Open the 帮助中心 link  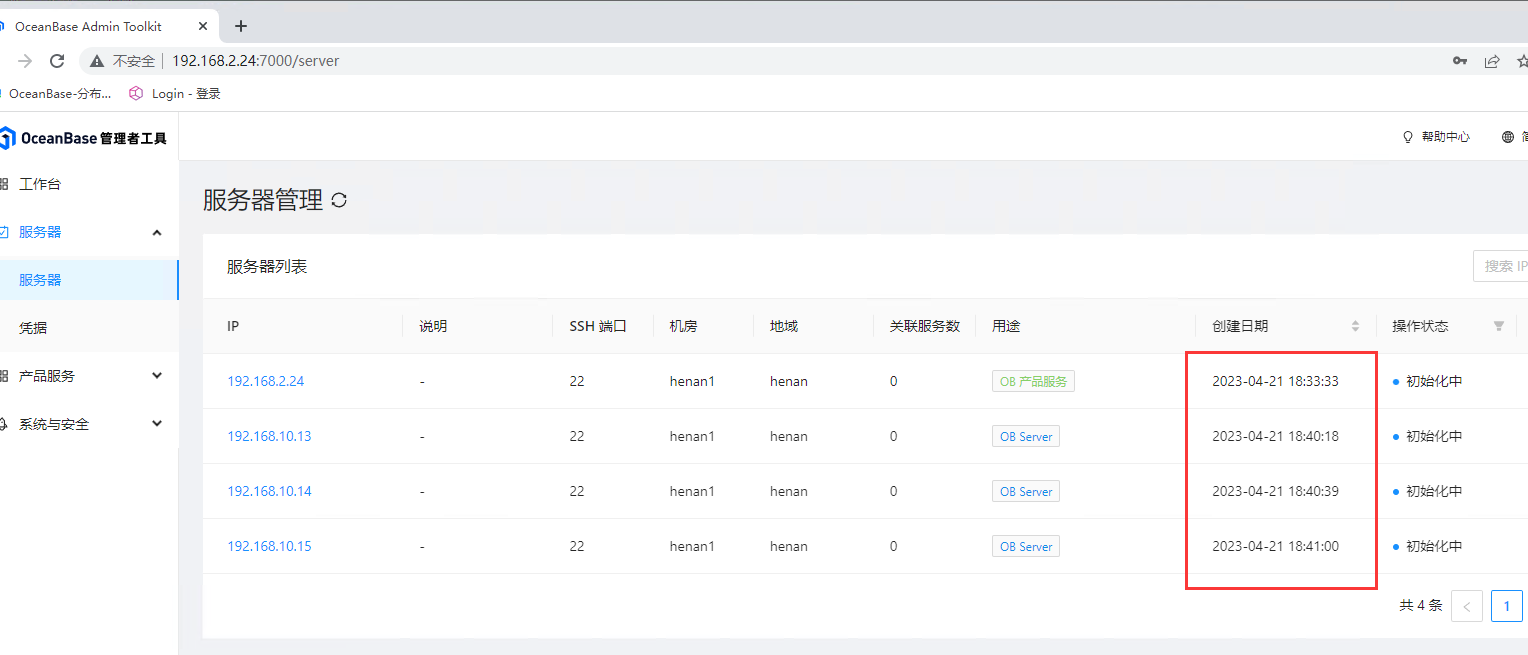tap(1445, 137)
